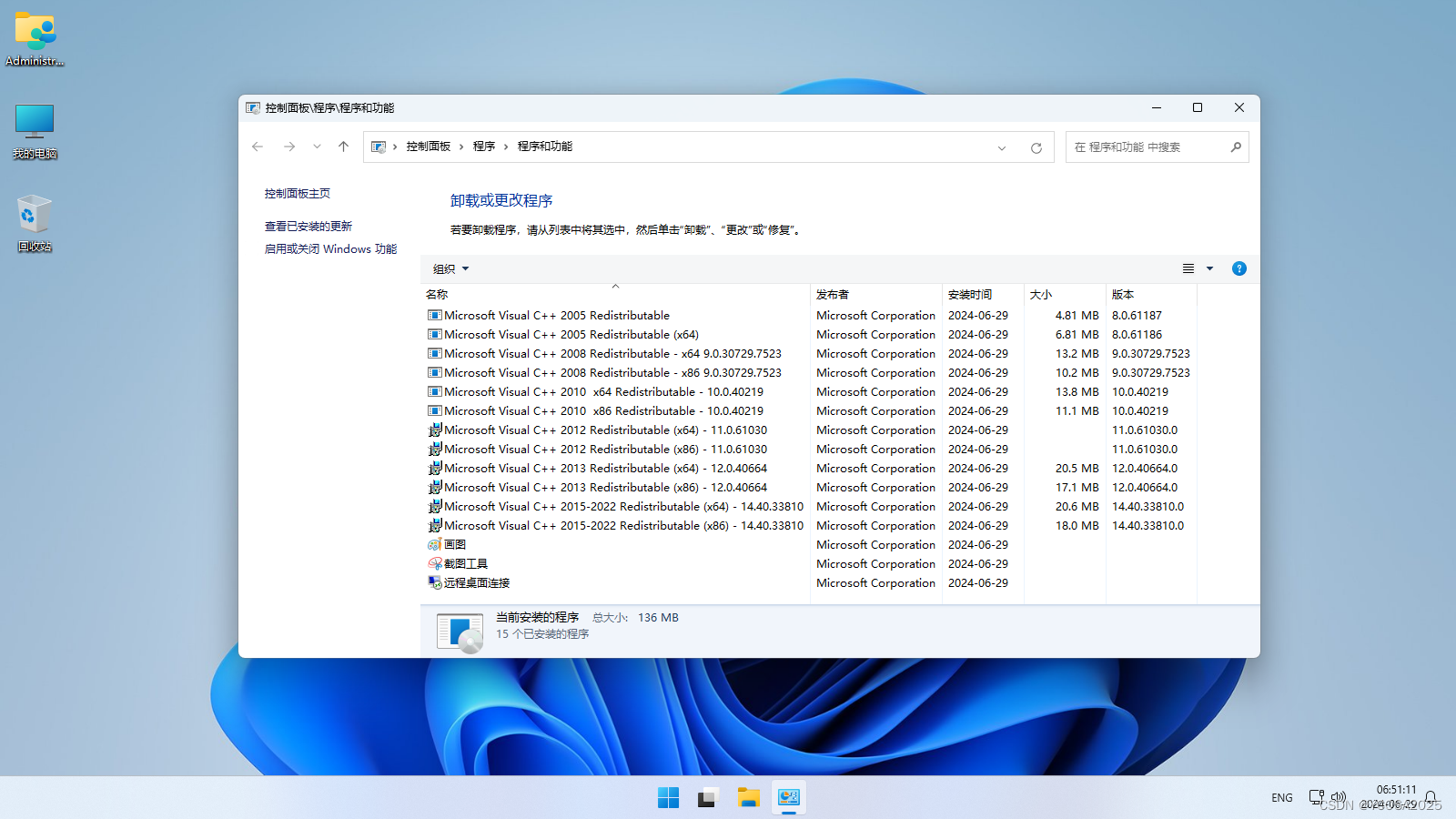Click the 卸载或更改程序 heading
The width and height of the screenshot is (1456, 819).
(501, 201)
